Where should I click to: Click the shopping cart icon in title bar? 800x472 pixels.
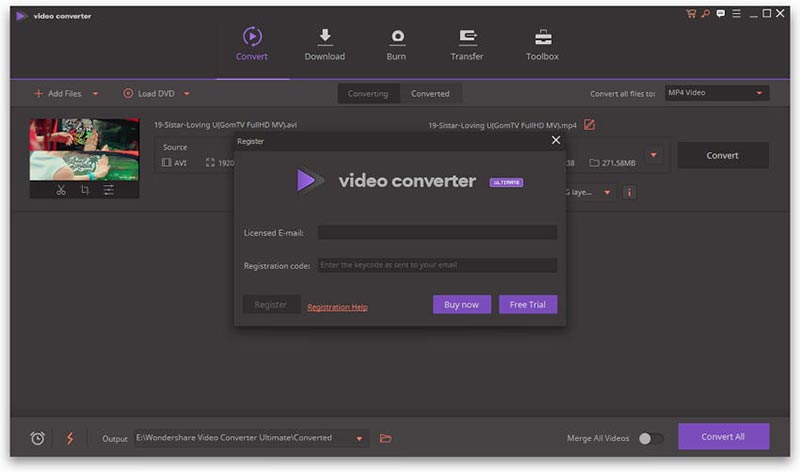(x=690, y=13)
